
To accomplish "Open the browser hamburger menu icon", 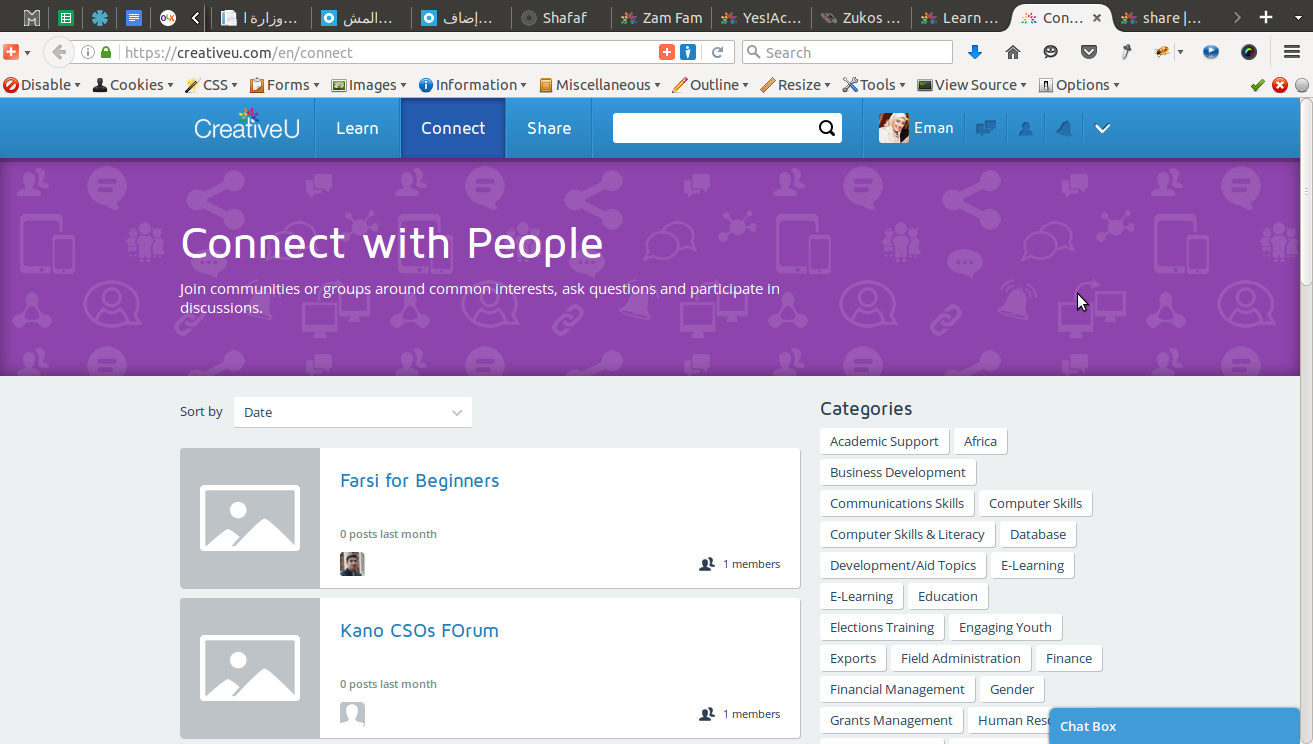I will (x=1291, y=52).
